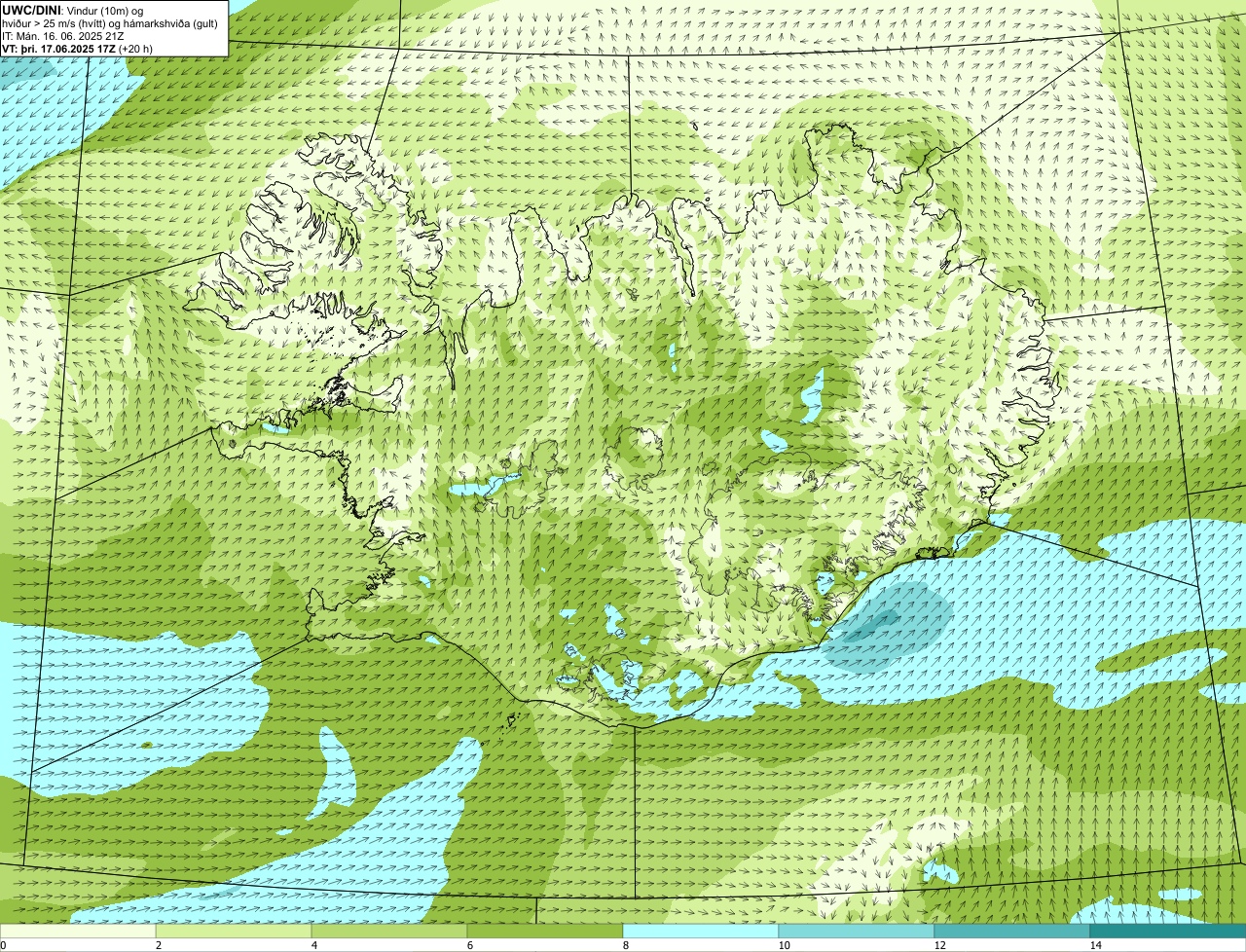The image size is (1246, 952).
Task: Click the legend label '4'
Action: 313,945
